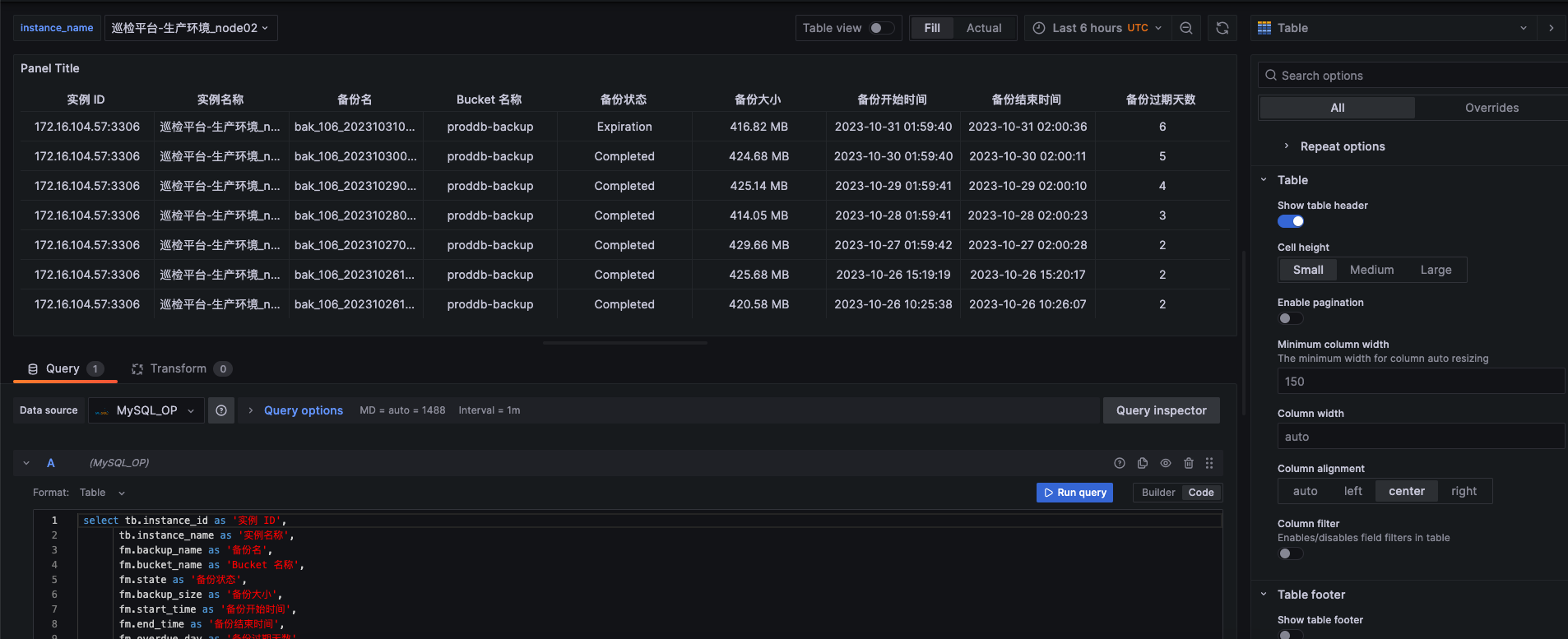This screenshot has height=639, width=1568.
Task: Click the Run query button
Action: (1074, 493)
